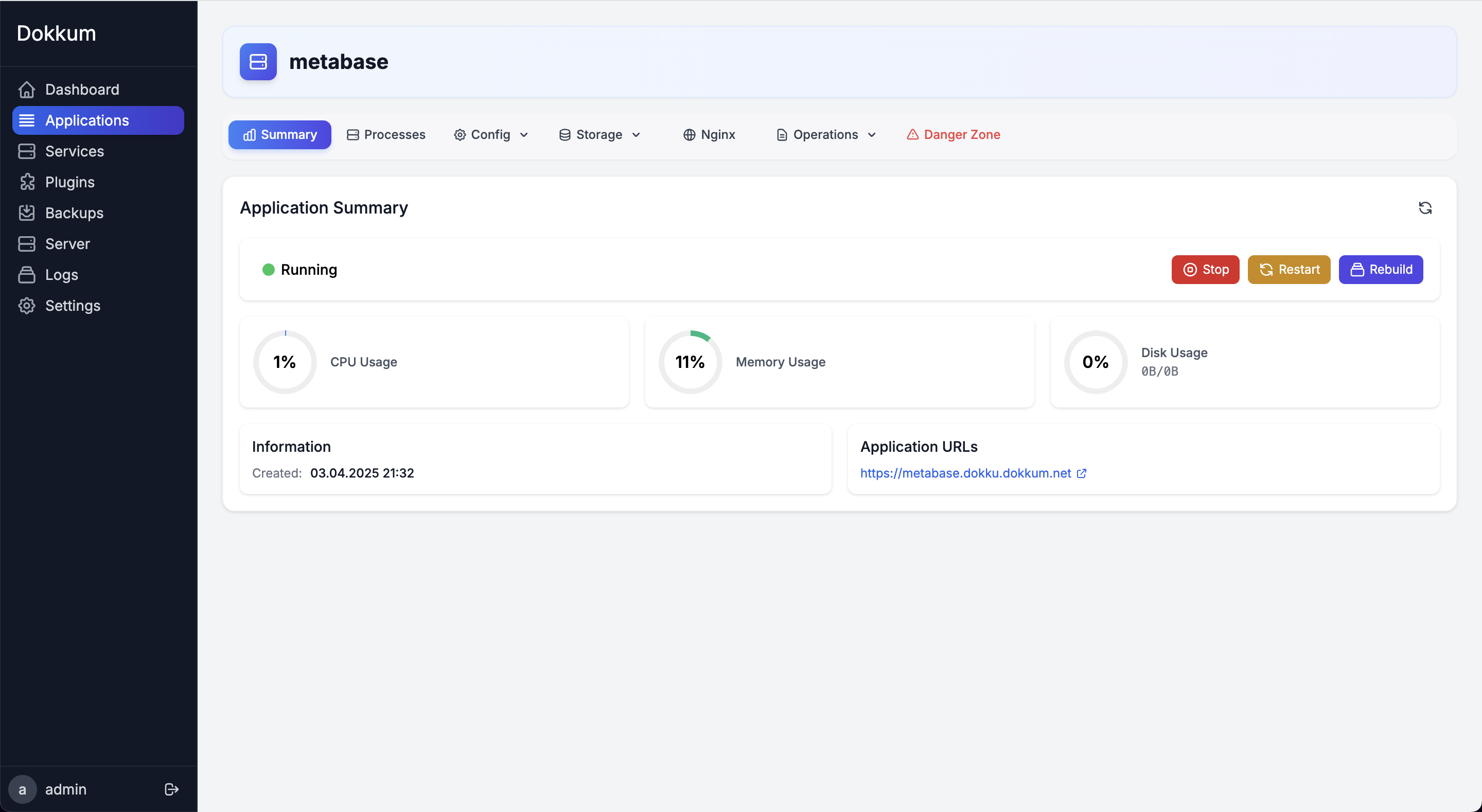Switch to the Processes tab
The width and height of the screenshot is (1482, 812).
[385, 134]
